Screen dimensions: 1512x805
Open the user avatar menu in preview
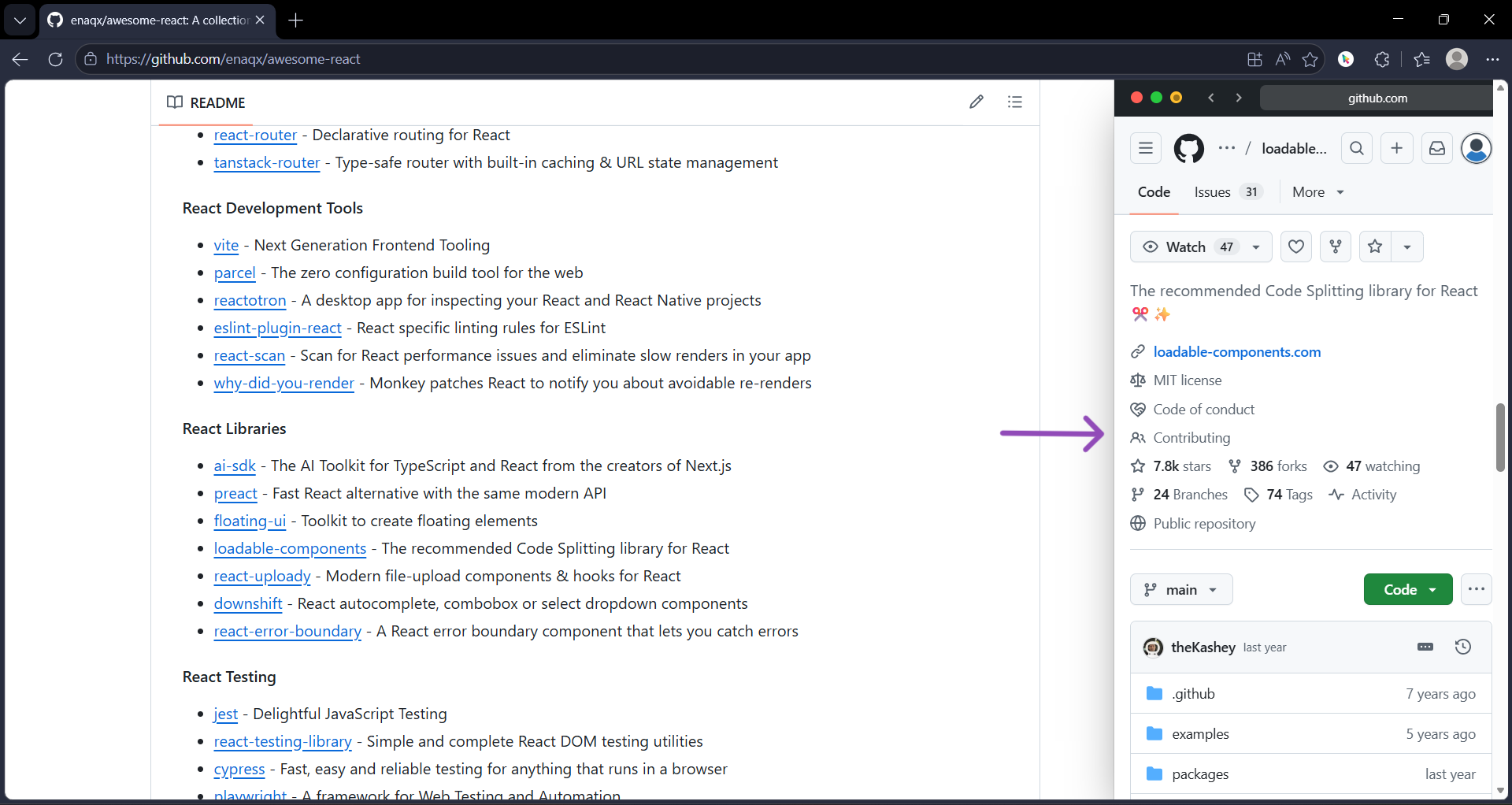point(1477,148)
